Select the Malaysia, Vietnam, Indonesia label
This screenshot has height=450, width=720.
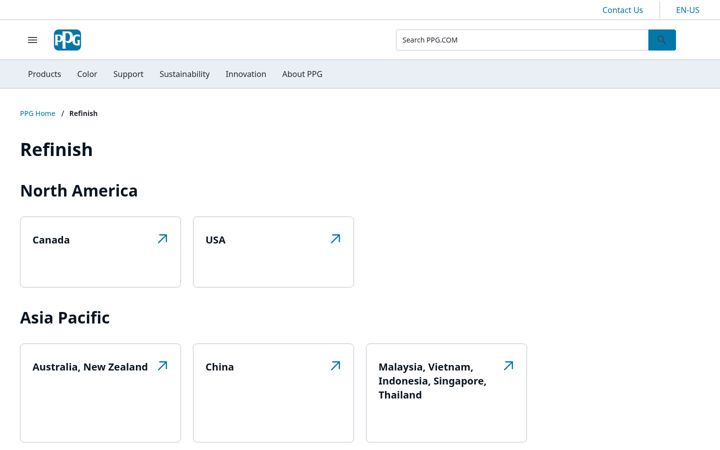[432, 381]
